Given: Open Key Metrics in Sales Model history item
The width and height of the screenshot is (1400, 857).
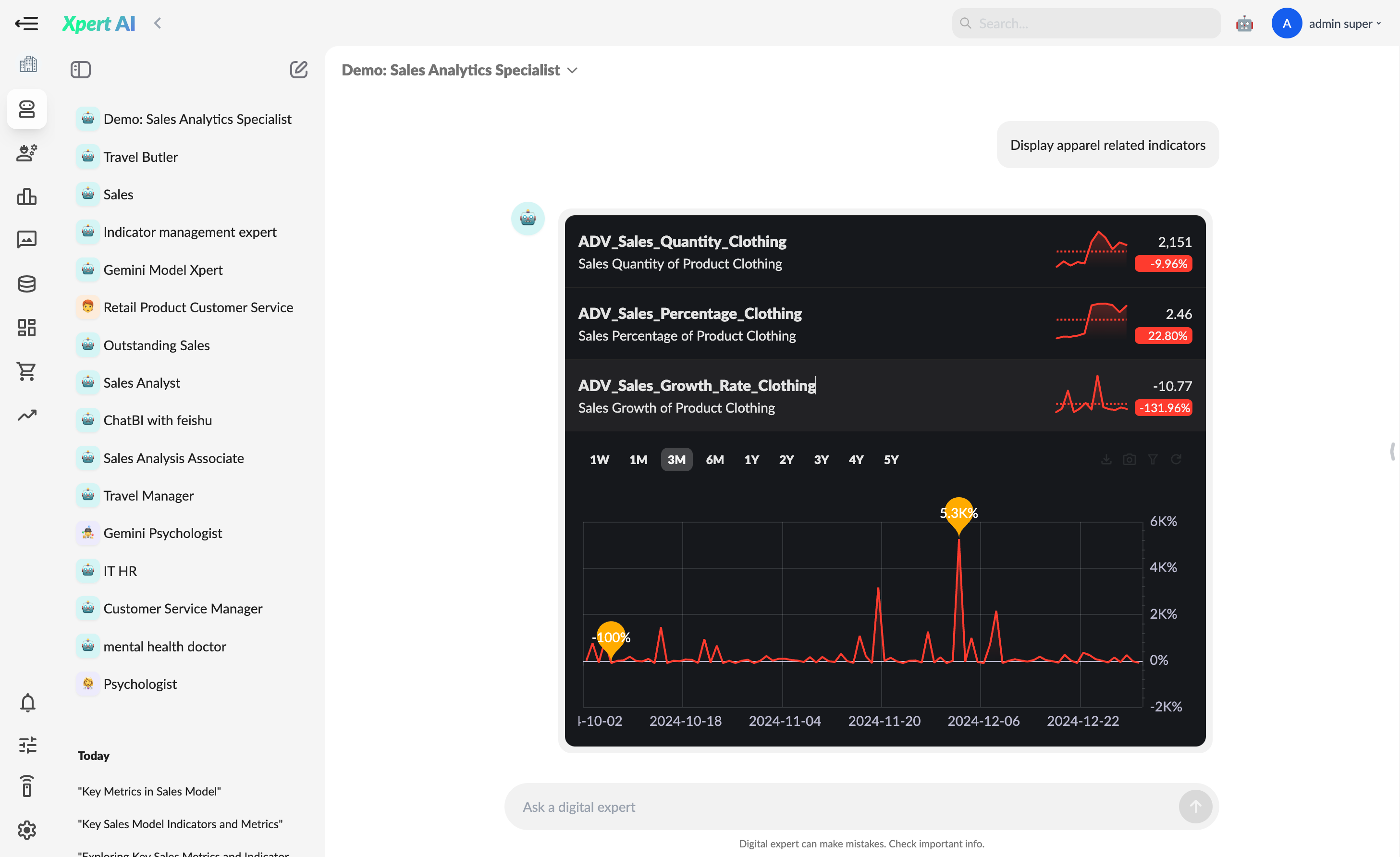Looking at the screenshot, I should [149, 791].
